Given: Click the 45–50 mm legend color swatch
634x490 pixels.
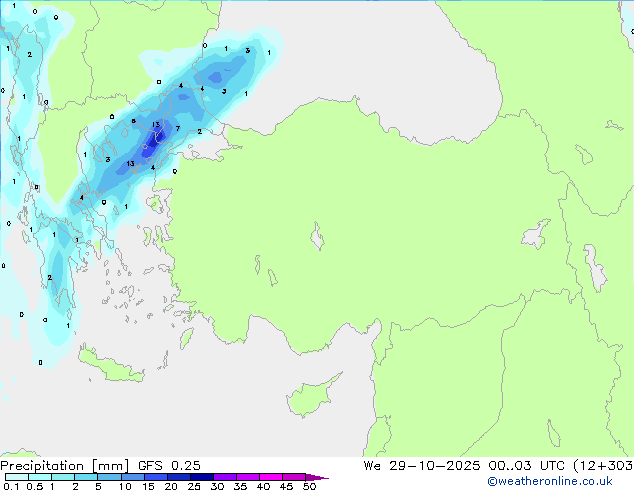Looking at the screenshot, I should click(294, 477).
